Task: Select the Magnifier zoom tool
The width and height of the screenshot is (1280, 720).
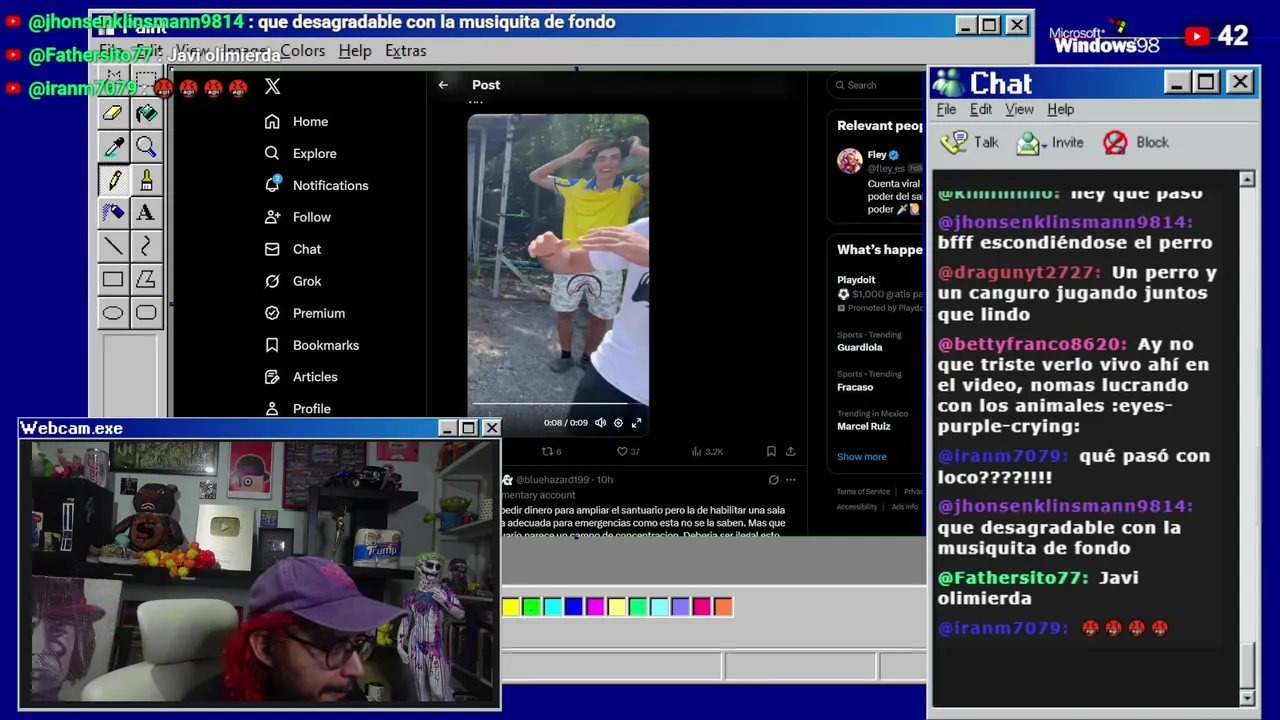Action: click(x=146, y=147)
